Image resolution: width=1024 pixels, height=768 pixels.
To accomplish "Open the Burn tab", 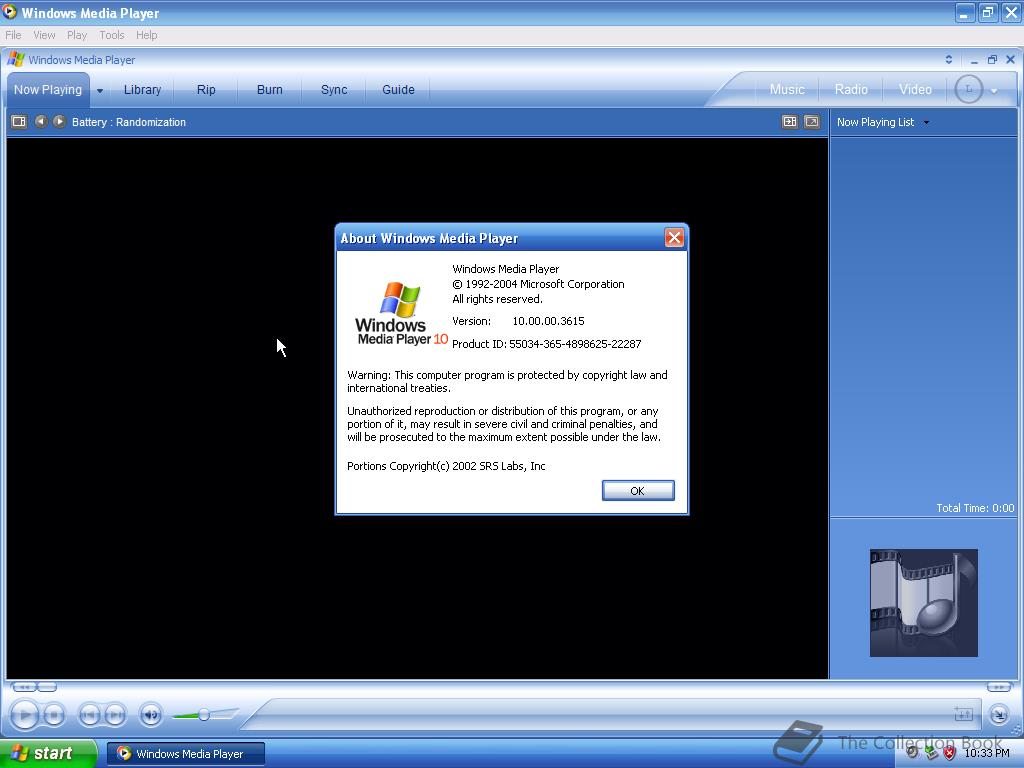I will point(270,90).
